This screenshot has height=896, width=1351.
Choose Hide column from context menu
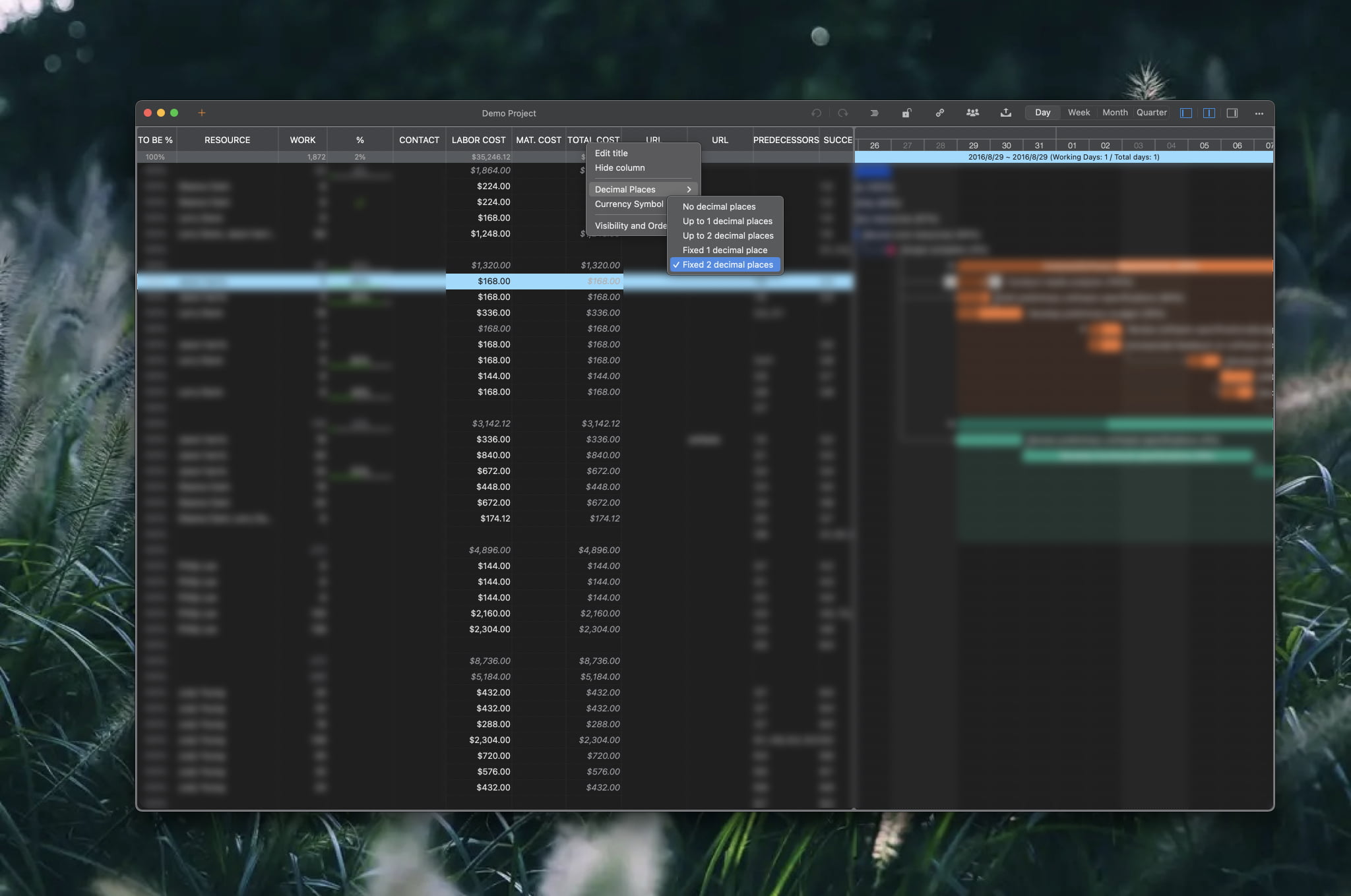tap(619, 167)
